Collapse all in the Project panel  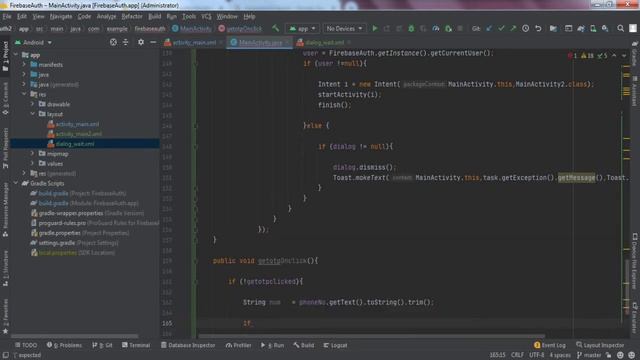126,42
